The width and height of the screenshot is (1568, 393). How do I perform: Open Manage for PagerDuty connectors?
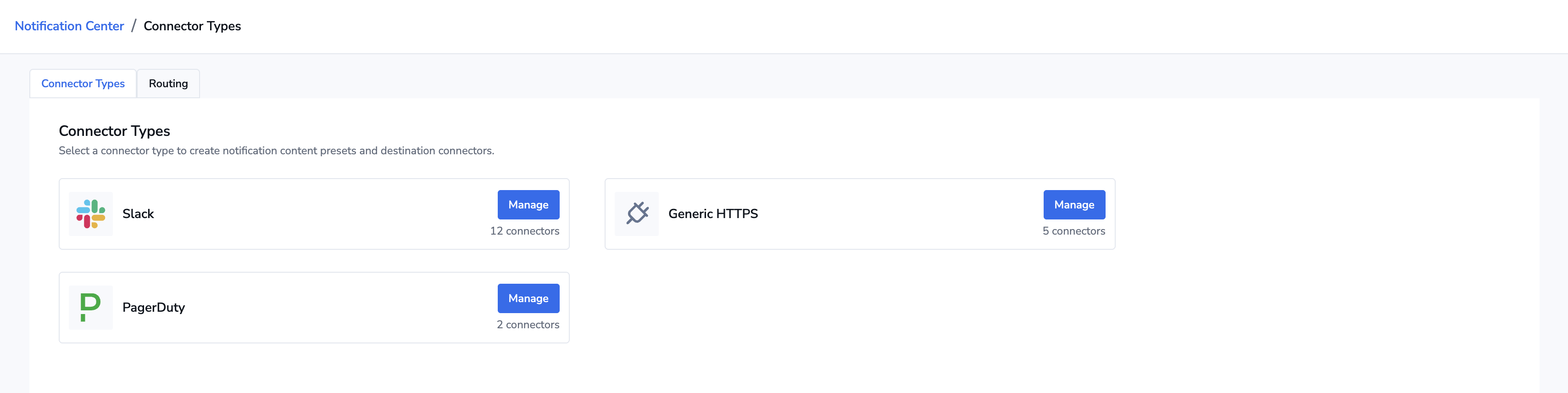pyautogui.click(x=528, y=298)
